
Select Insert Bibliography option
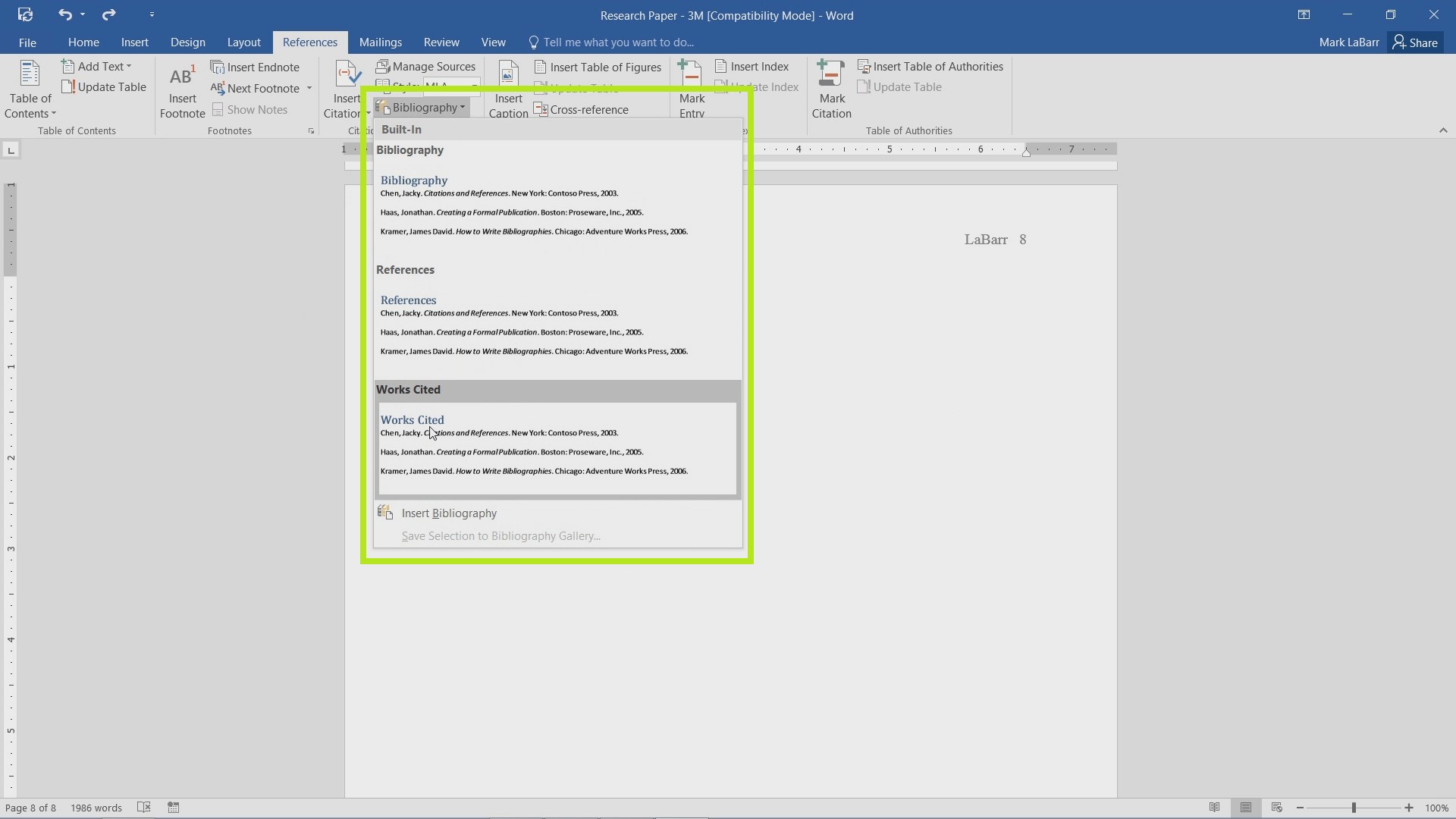pyautogui.click(x=448, y=512)
